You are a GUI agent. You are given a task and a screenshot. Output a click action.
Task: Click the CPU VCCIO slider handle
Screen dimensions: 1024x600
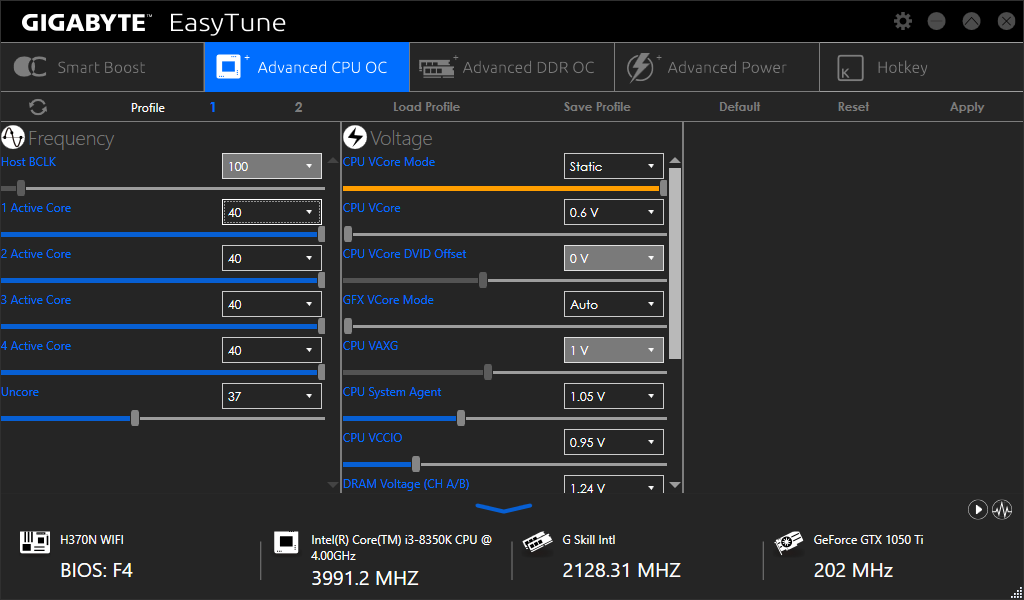point(416,465)
